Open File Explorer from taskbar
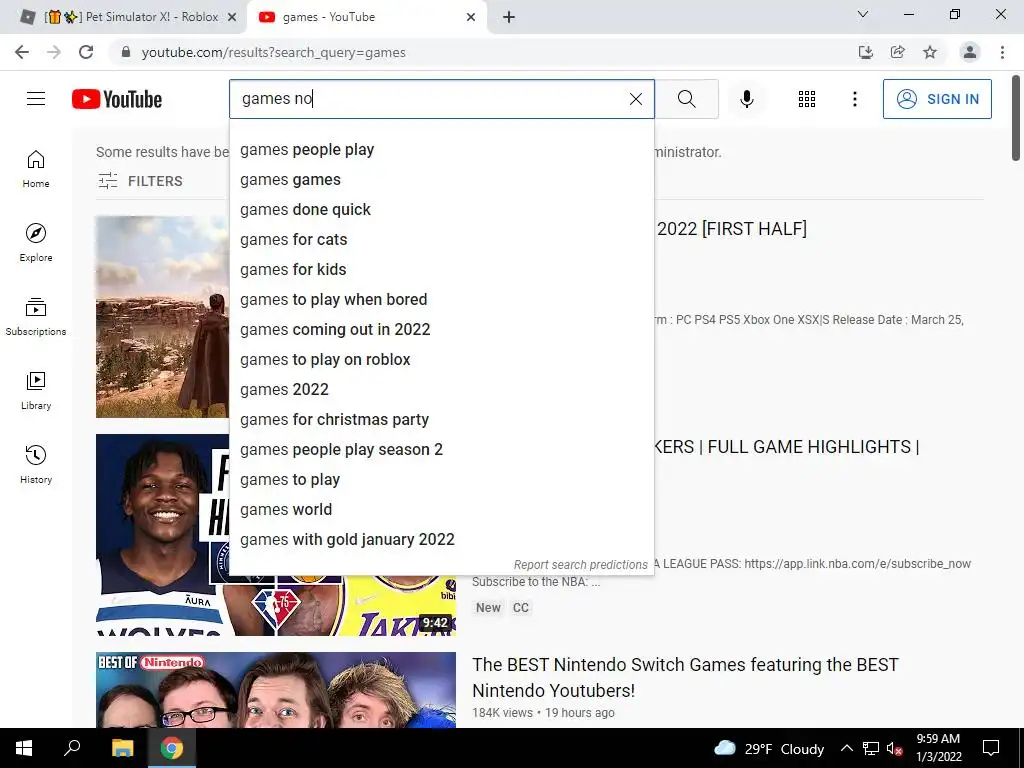1024x768 pixels. [x=122, y=748]
